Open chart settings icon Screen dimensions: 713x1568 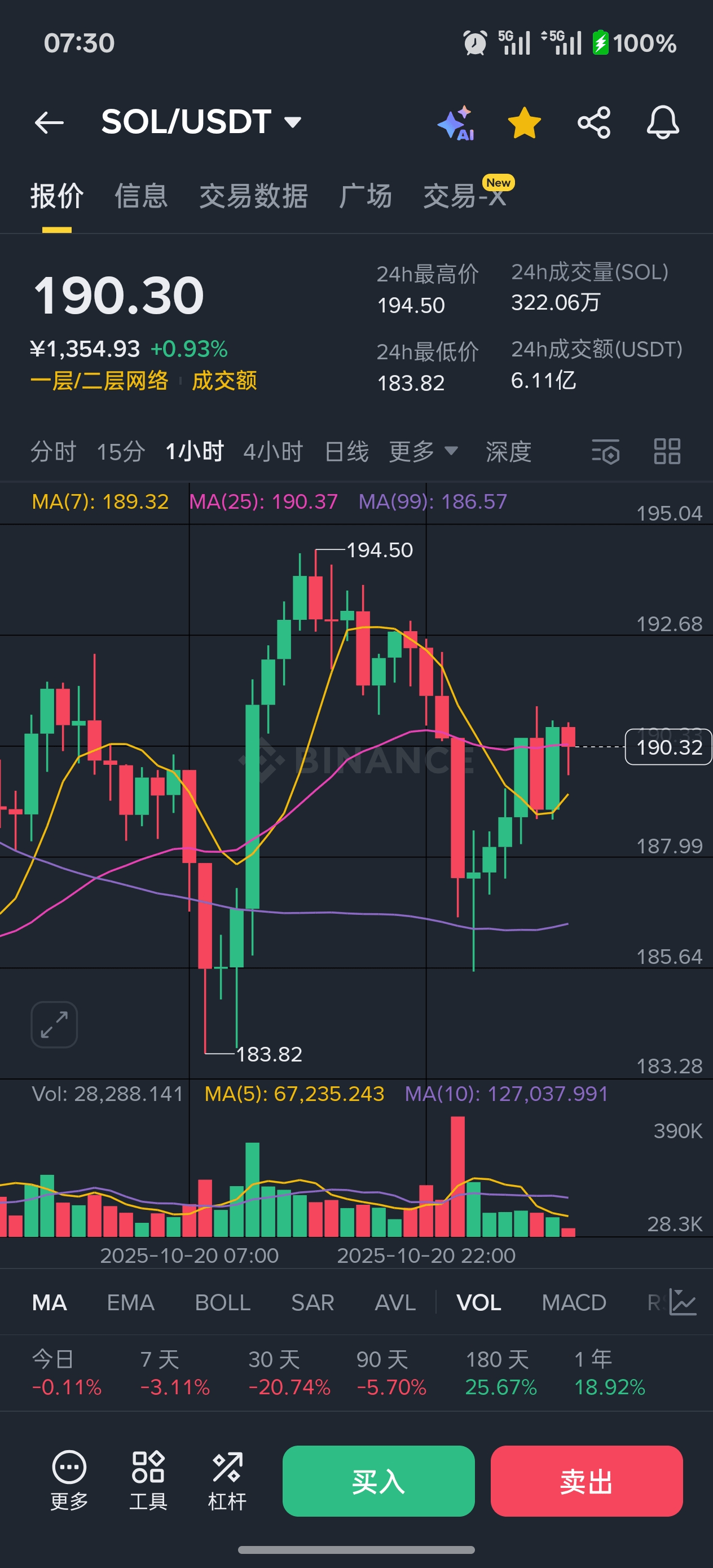[x=606, y=452]
